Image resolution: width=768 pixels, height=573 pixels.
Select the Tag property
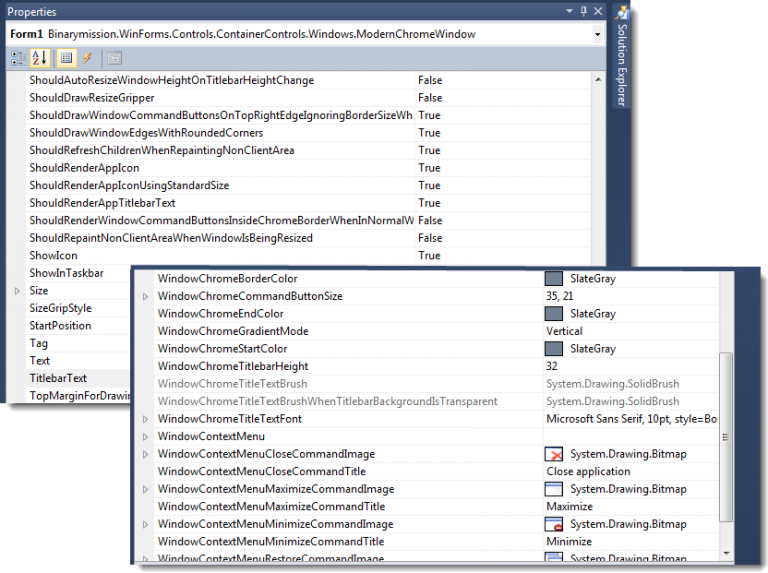click(38, 343)
